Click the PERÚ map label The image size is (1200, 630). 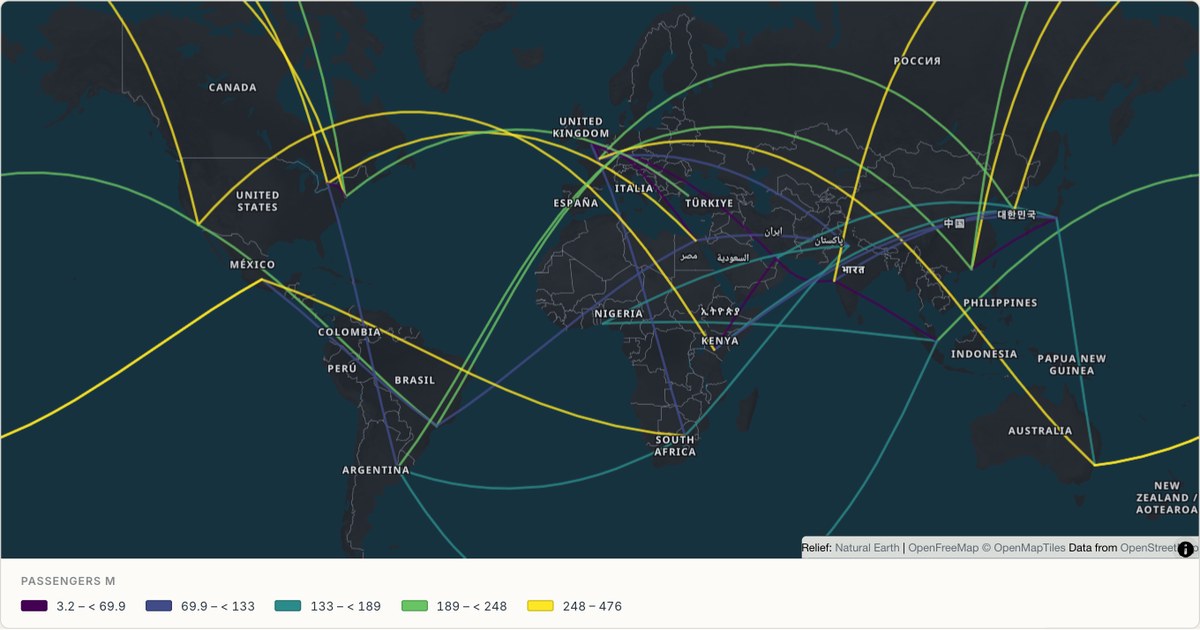[x=342, y=368]
